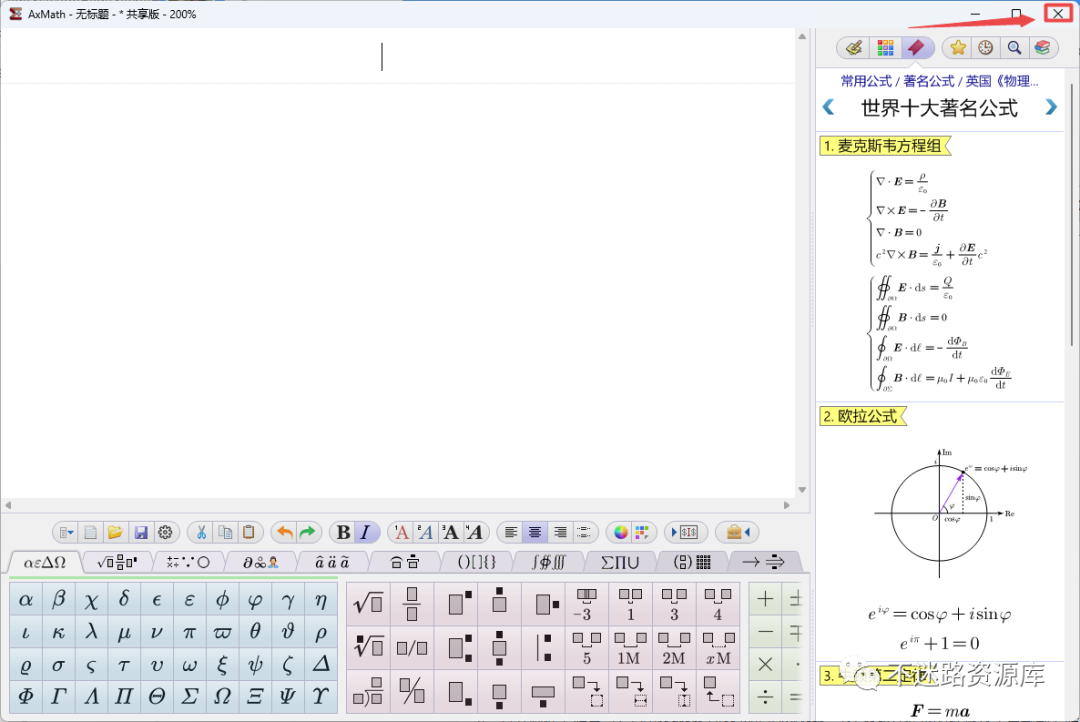This screenshot has height=722, width=1080.
Task: Insert the Greek letter alpha α
Action: coord(26,599)
